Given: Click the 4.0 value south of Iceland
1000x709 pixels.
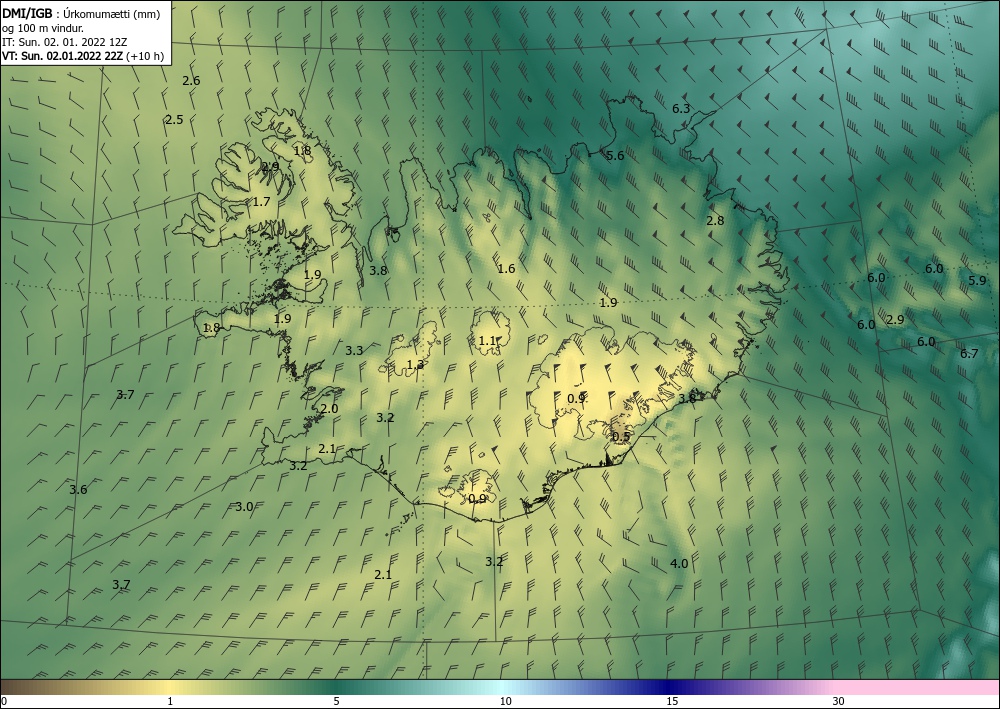Looking at the screenshot, I should (x=679, y=564).
